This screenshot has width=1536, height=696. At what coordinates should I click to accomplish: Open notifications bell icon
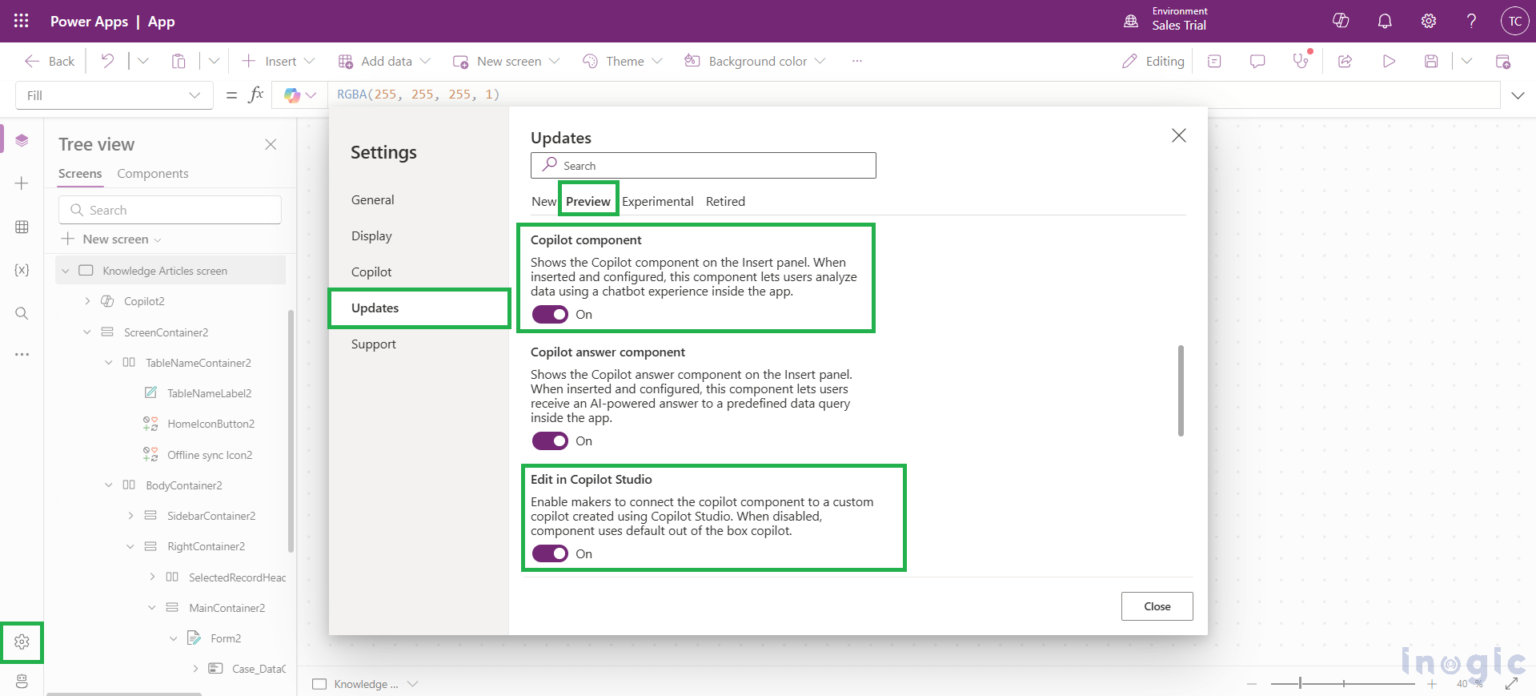1385,21
